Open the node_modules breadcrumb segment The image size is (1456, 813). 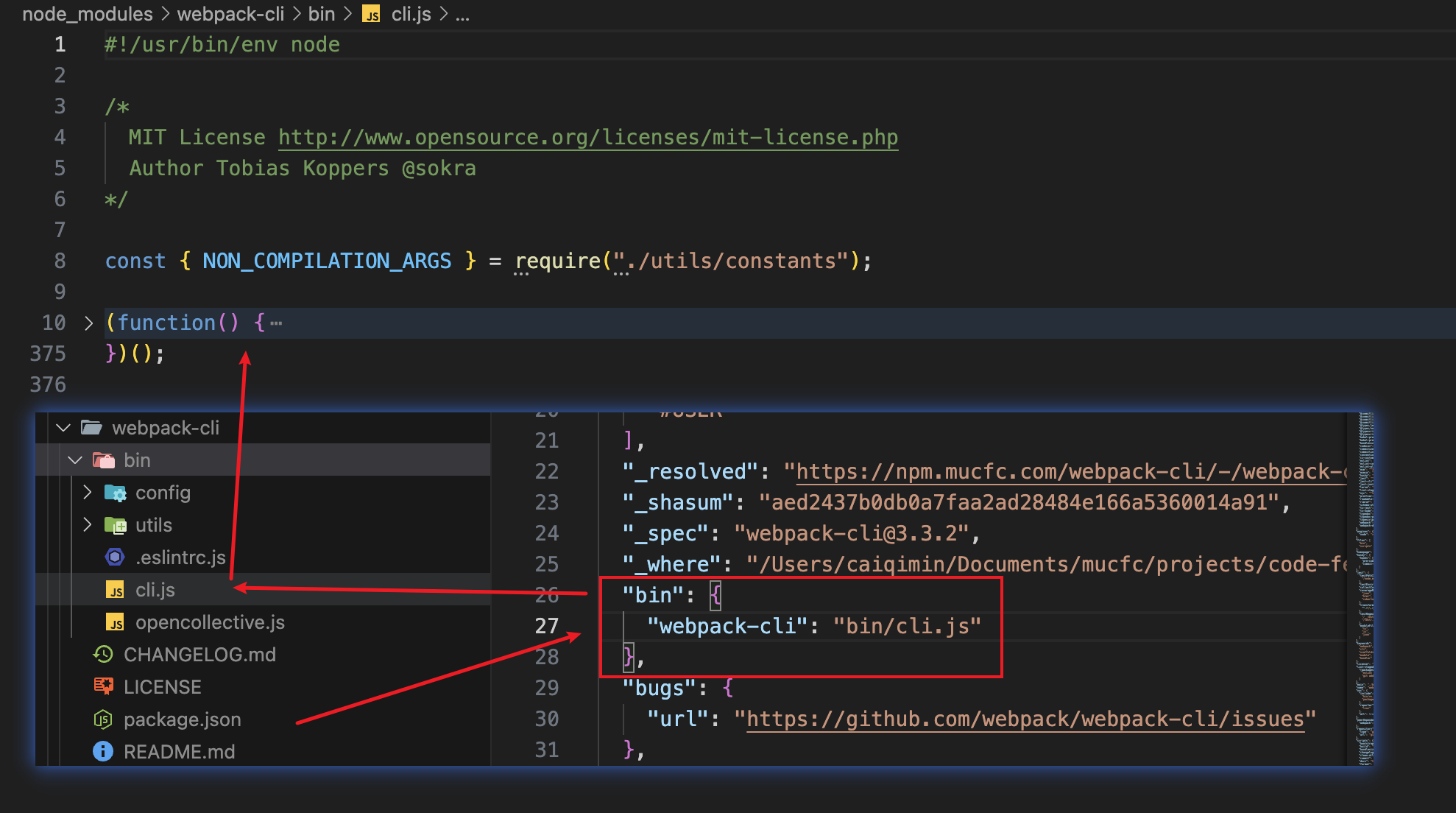pyautogui.click(x=88, y=14)
